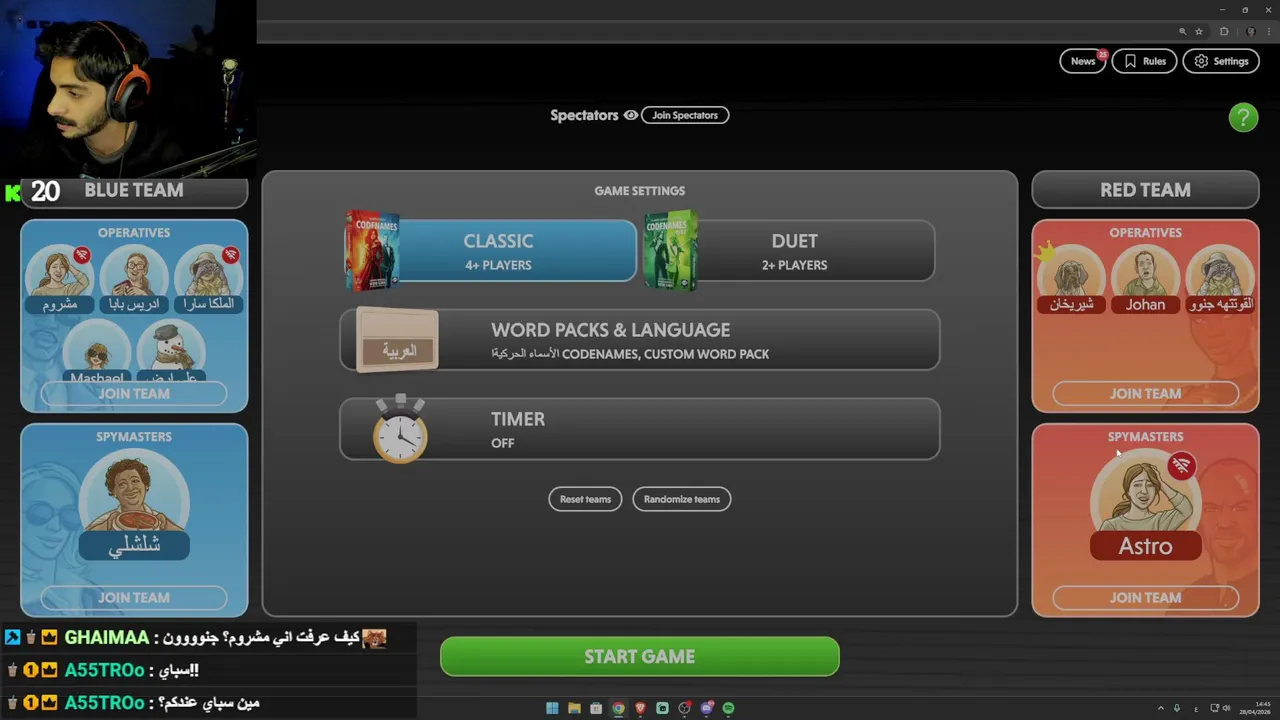The width and height of the screenshot is (1280, 720).
Task: Click the Randomize teams button
Action: [x=681, y=499]
